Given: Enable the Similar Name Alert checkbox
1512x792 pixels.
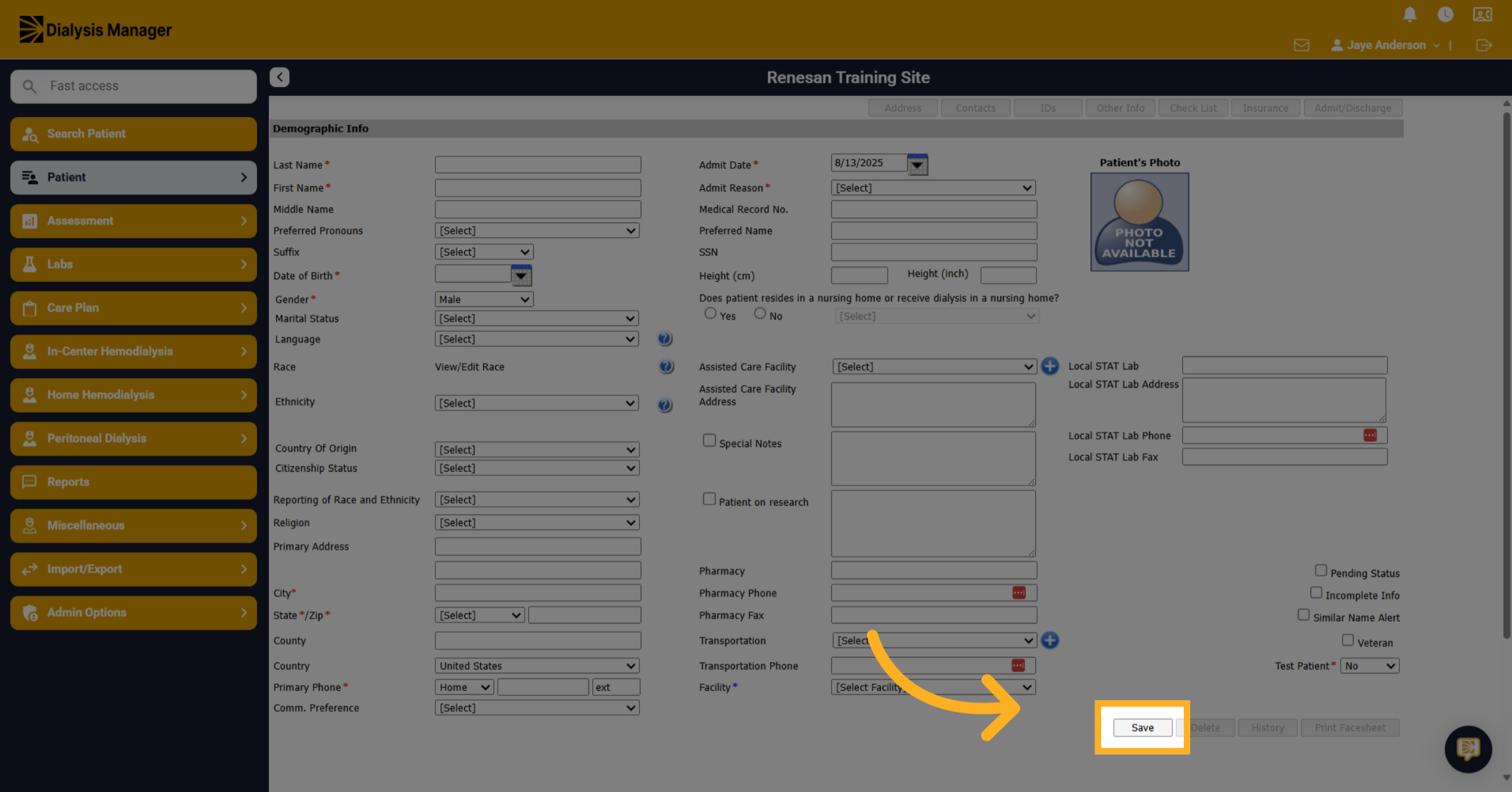Looking at the screenshot, I should pyautogui.click(x=1303, y=615).
